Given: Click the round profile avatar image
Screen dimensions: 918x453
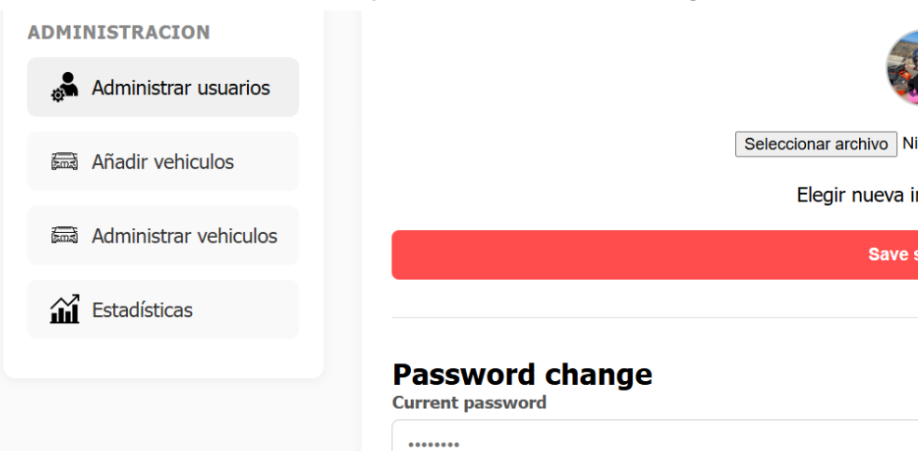Looking at the screenshot, I should point(904,68).
